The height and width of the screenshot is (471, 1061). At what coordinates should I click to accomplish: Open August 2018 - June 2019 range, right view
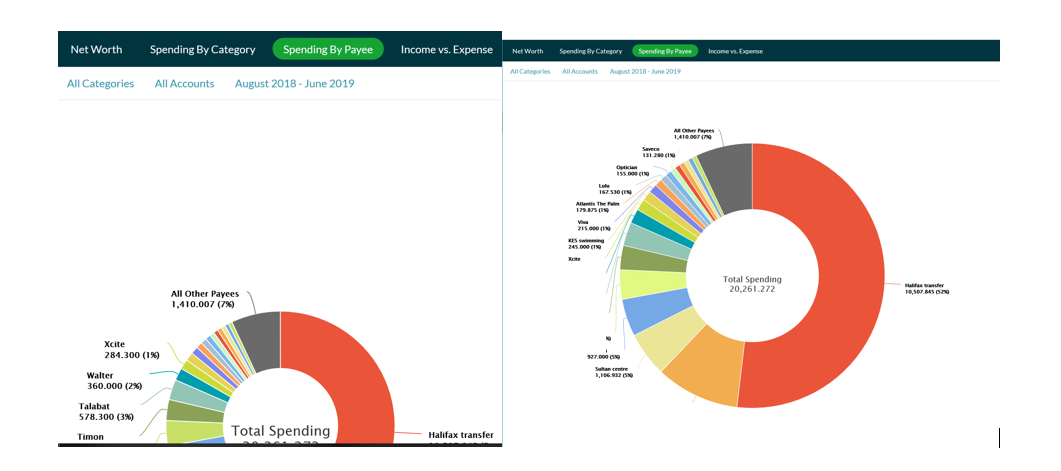point(645,71)
